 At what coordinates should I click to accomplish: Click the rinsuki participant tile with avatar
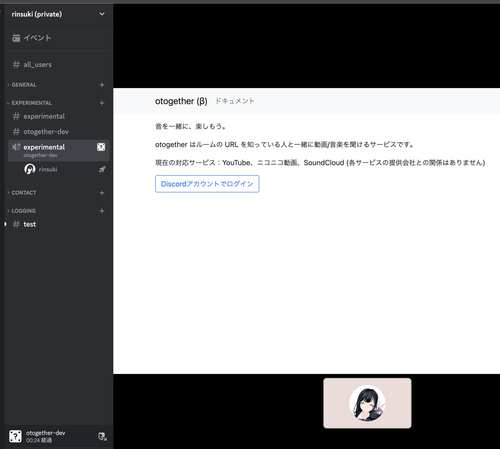coord(367,403)
